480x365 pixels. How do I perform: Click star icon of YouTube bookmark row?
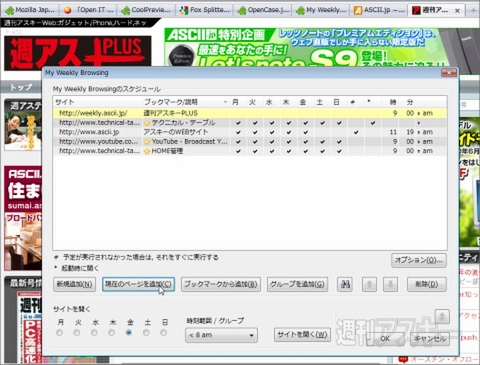click(x=147, y=142)
